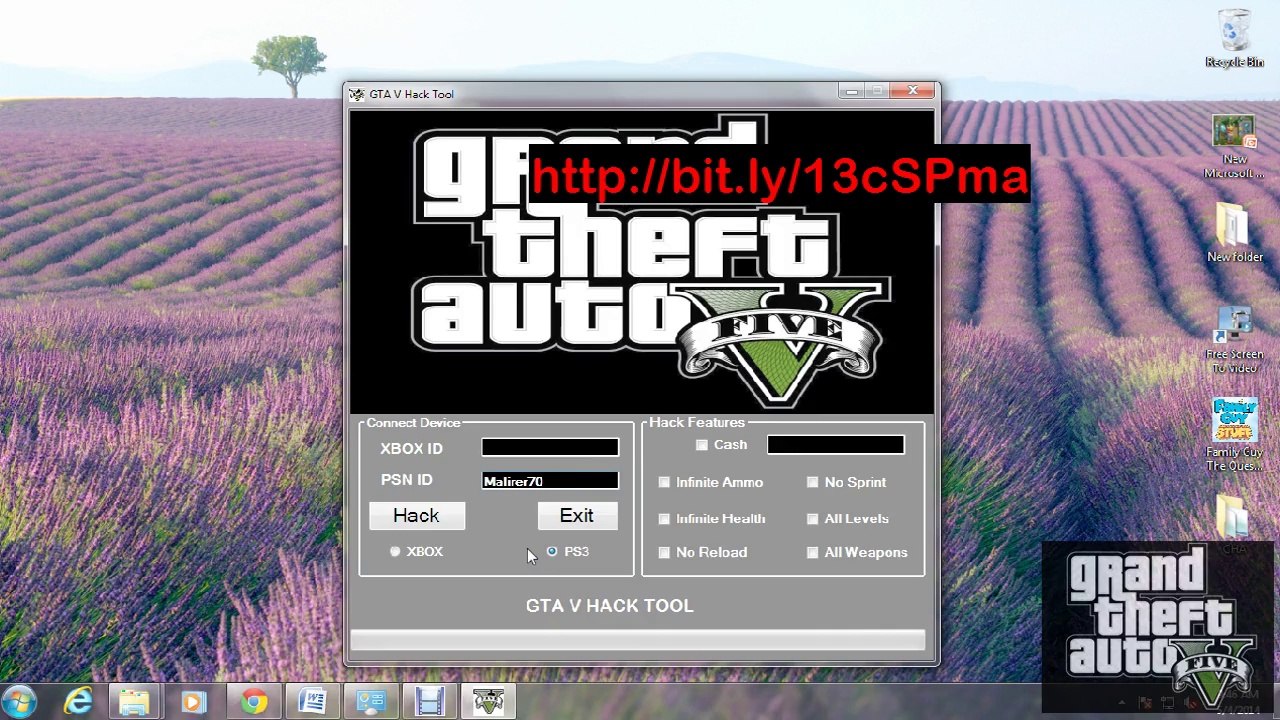Click the Windows Start orb
The height and width of the screenshot is (720, 1280).
pyautogui.click(x=20, y=701)
